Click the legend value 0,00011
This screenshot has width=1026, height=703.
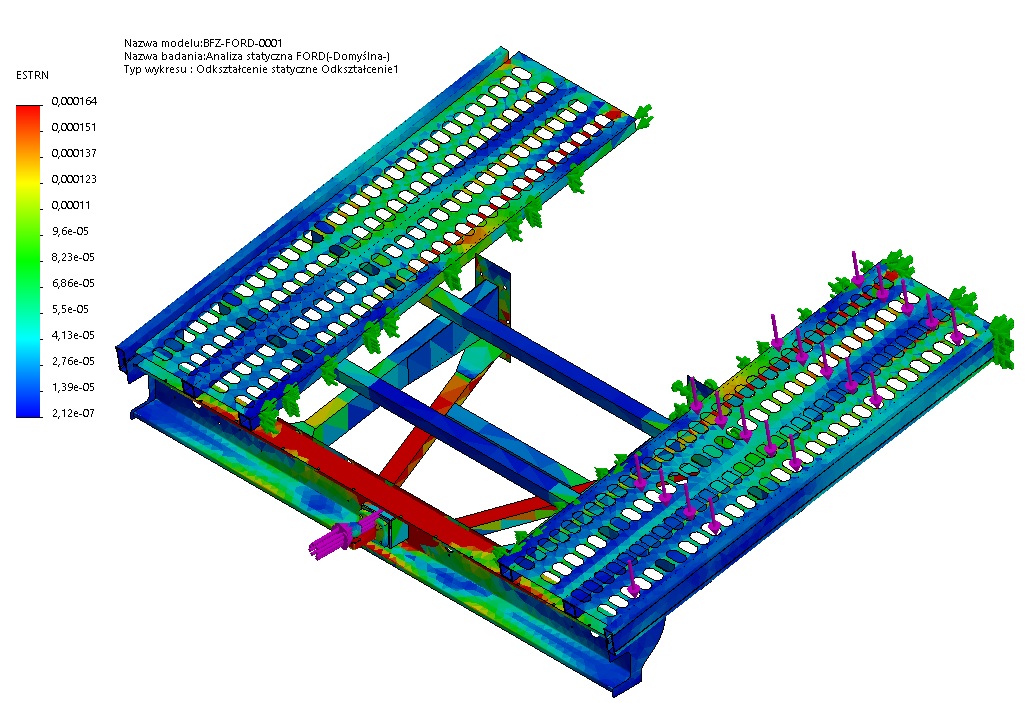(x=71, y=205)
